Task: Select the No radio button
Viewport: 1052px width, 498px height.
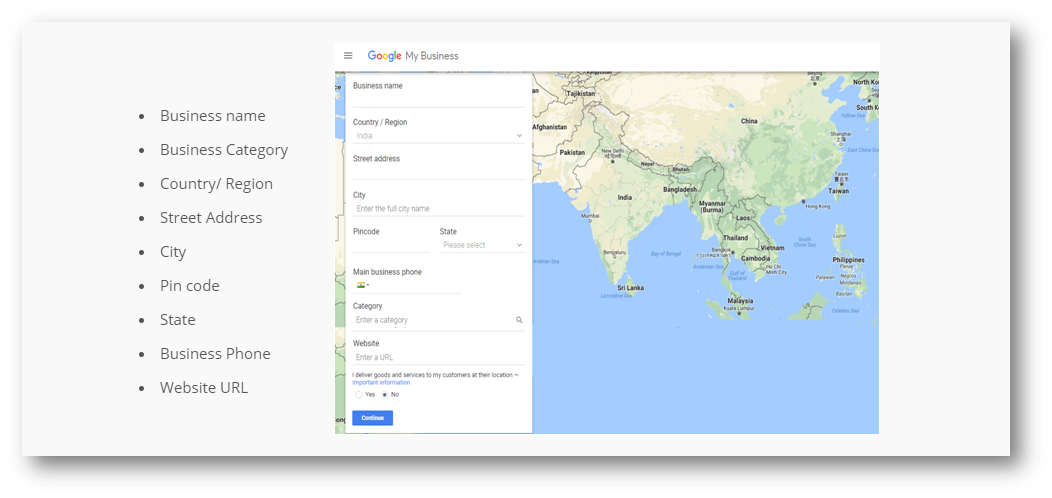Action: [x=385, y=395]
